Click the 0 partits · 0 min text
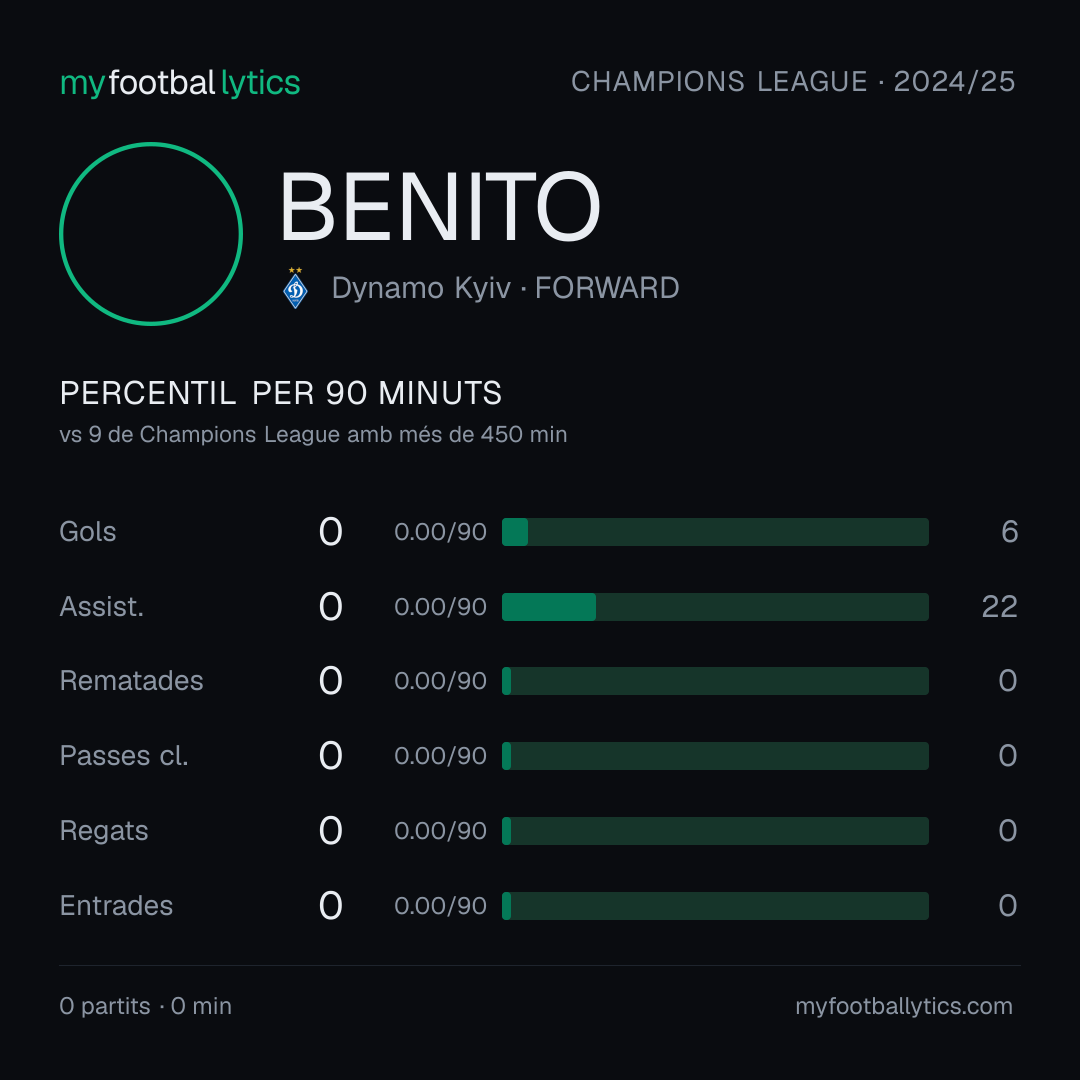The width and height of the screenshot is (1080, 1080). [145, 1006]
